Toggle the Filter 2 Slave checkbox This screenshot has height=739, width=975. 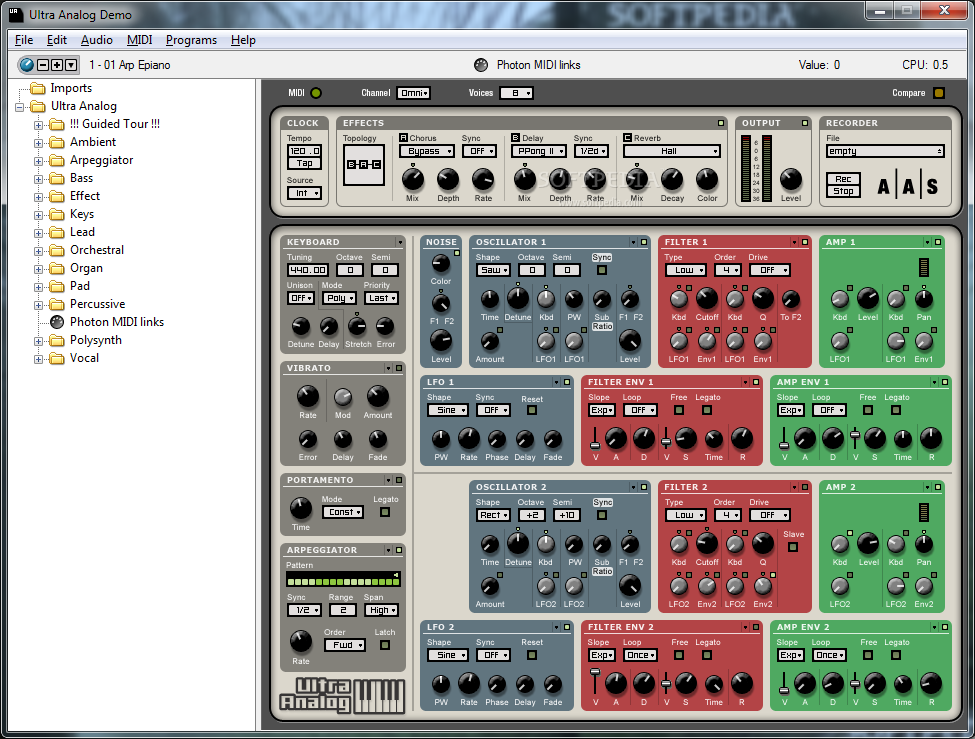coord(793,547)
